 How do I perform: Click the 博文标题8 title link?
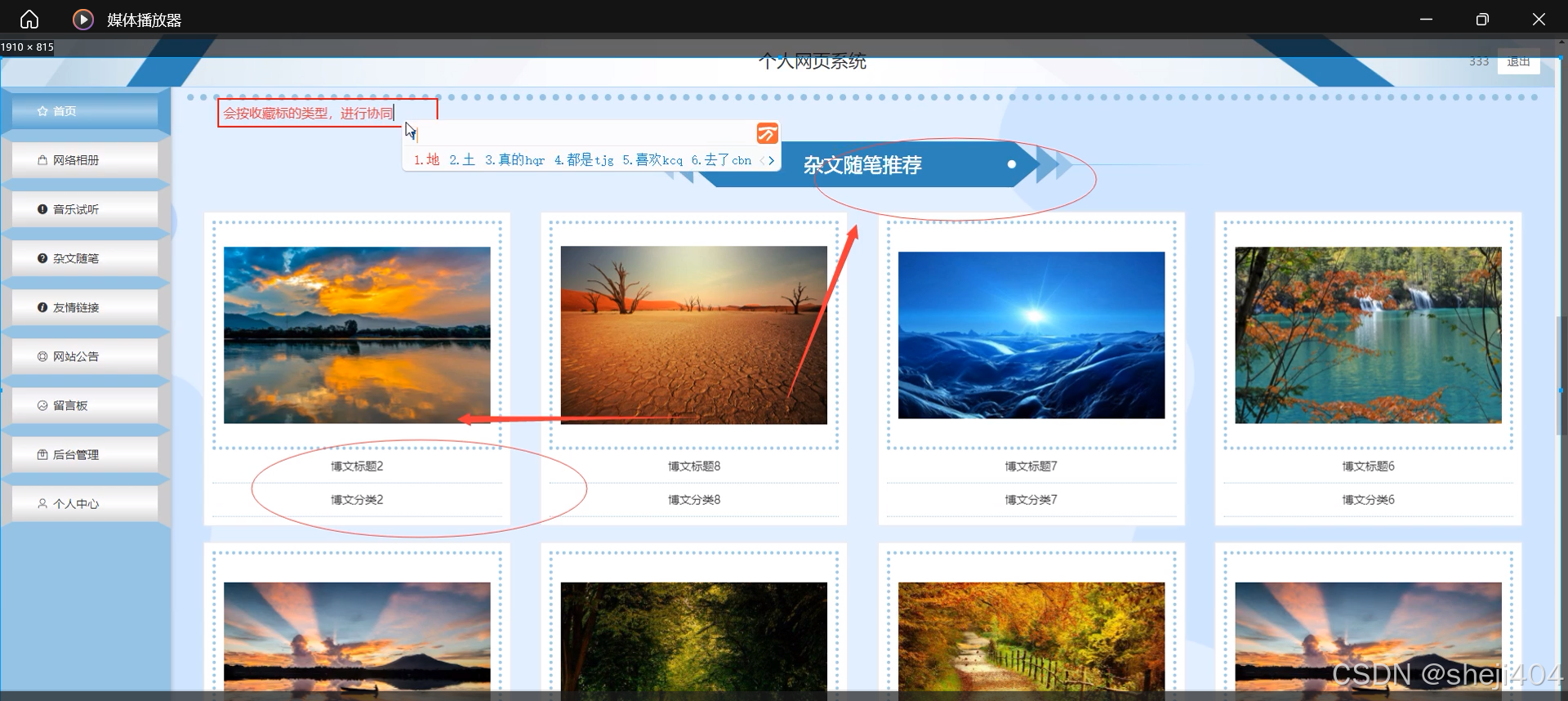point(694,467)
